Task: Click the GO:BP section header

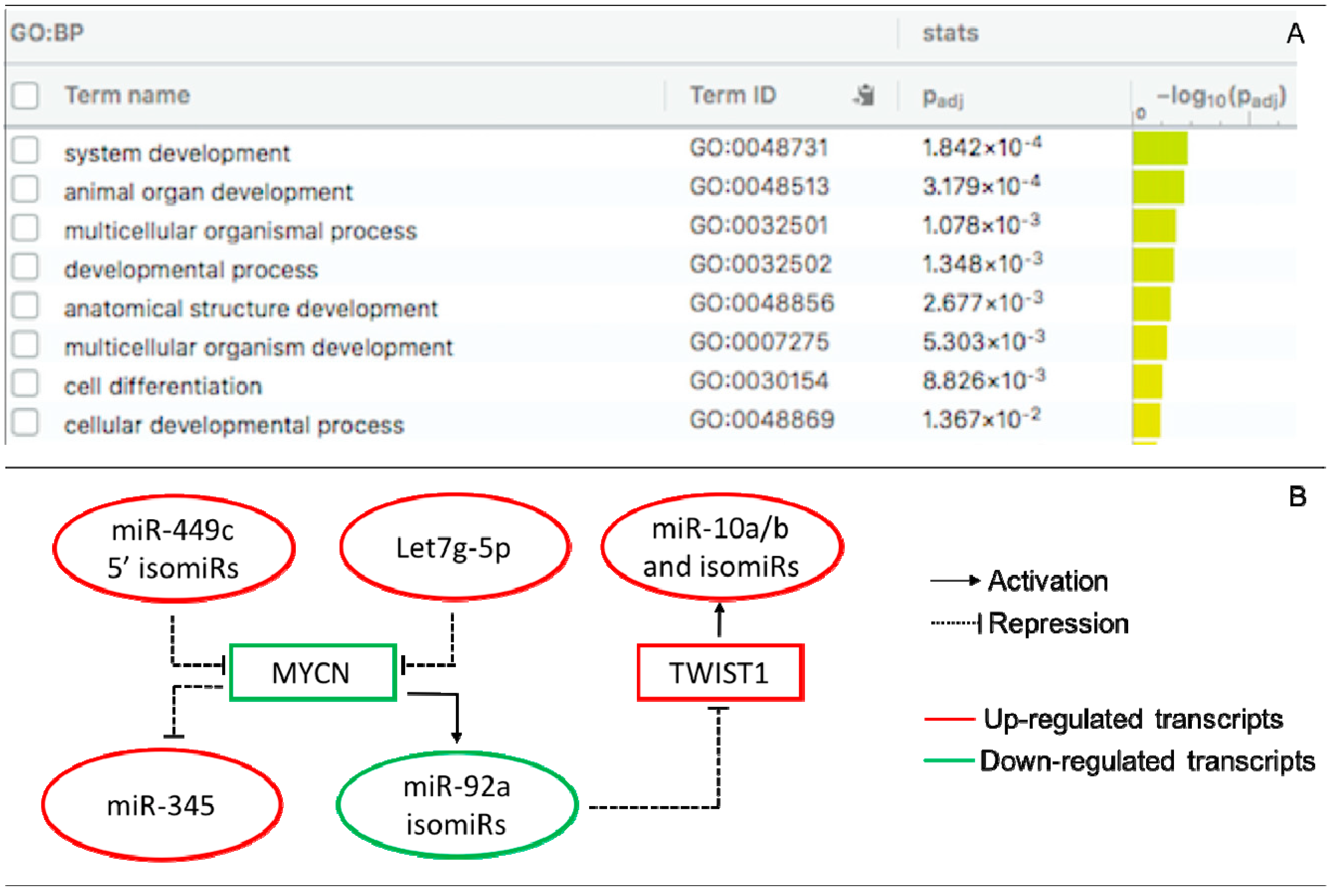Action: [47, 33]
